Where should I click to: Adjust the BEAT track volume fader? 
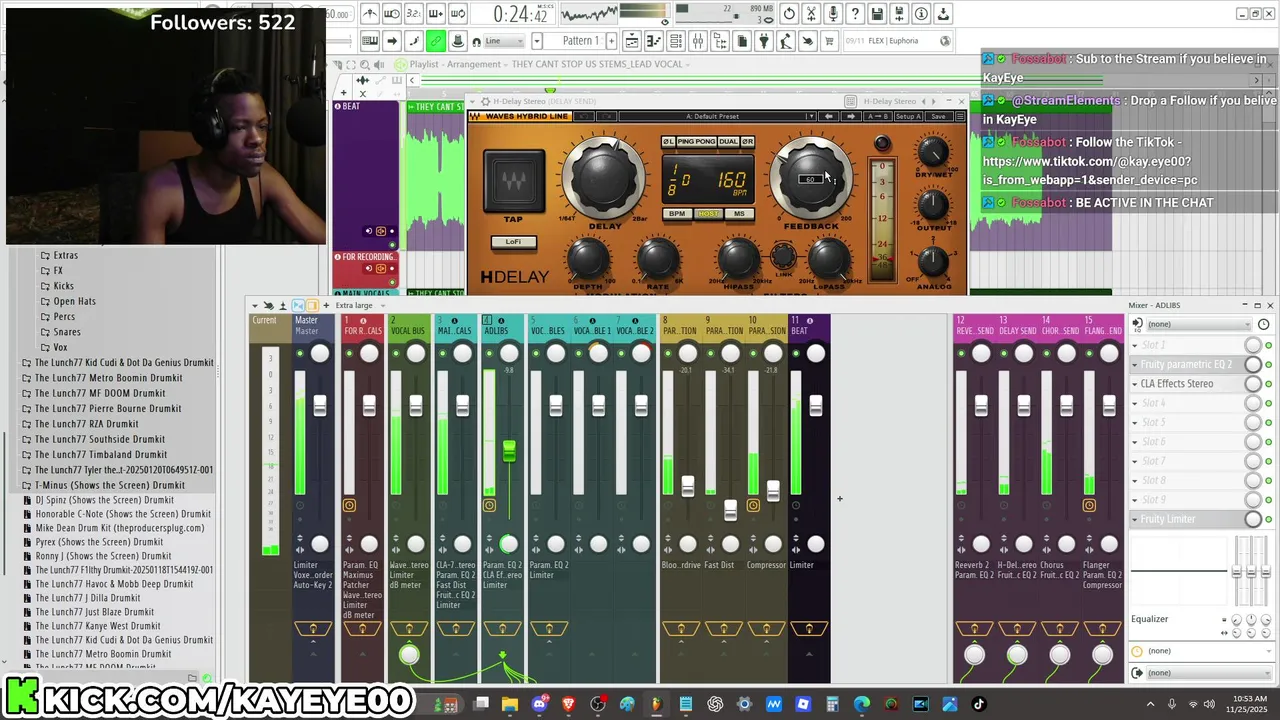(x=816, y=405)
